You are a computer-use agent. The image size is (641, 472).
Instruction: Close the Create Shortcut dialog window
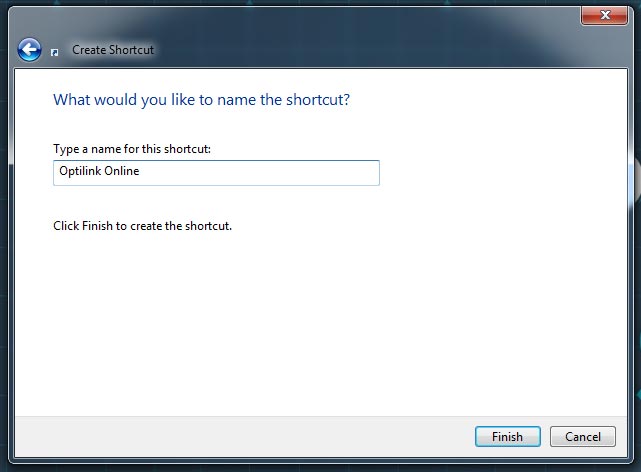coord(605,16)
